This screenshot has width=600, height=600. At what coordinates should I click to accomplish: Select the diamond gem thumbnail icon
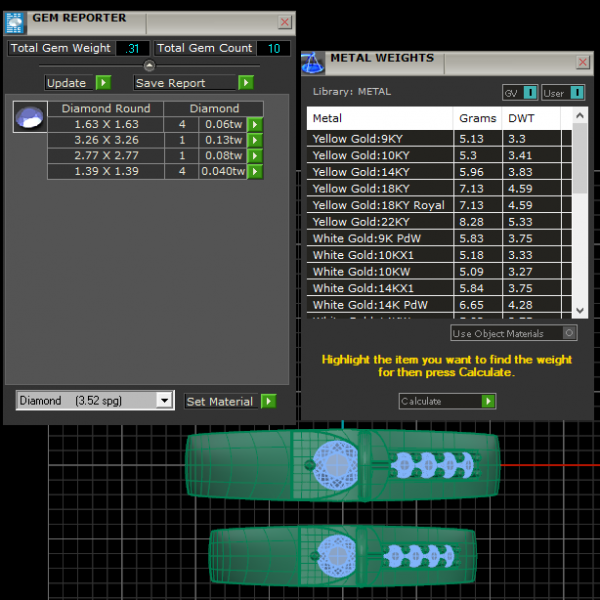click(29, 117)
